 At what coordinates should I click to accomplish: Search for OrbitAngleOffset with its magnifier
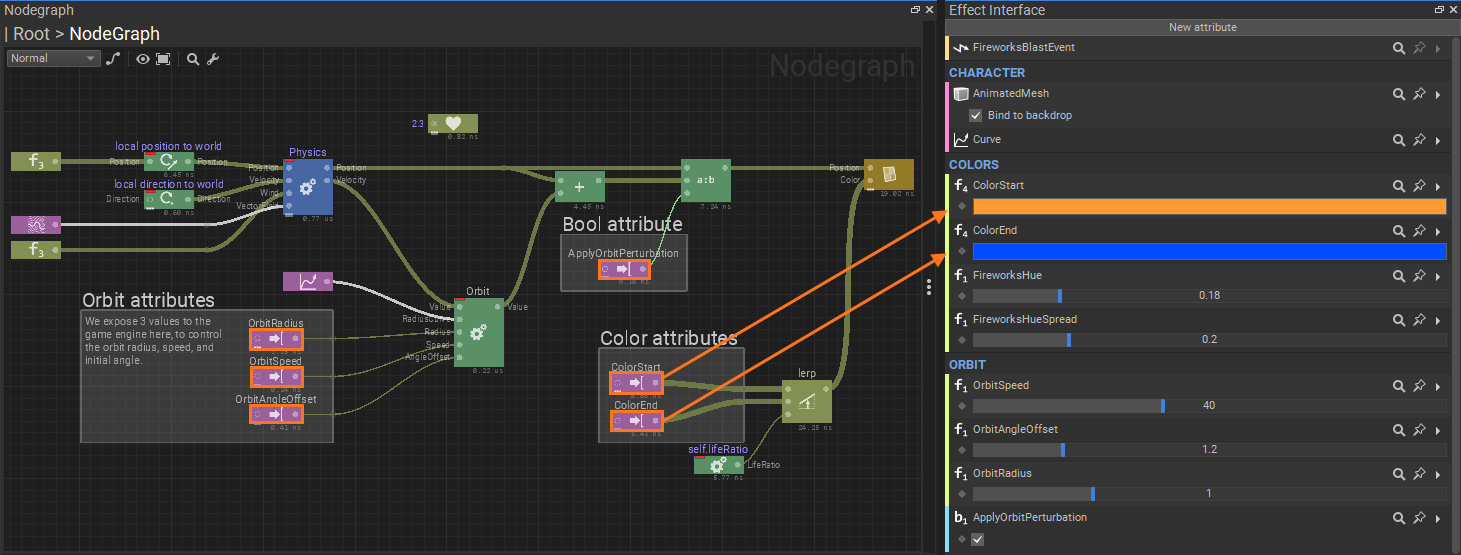(x=1400, y=430)
